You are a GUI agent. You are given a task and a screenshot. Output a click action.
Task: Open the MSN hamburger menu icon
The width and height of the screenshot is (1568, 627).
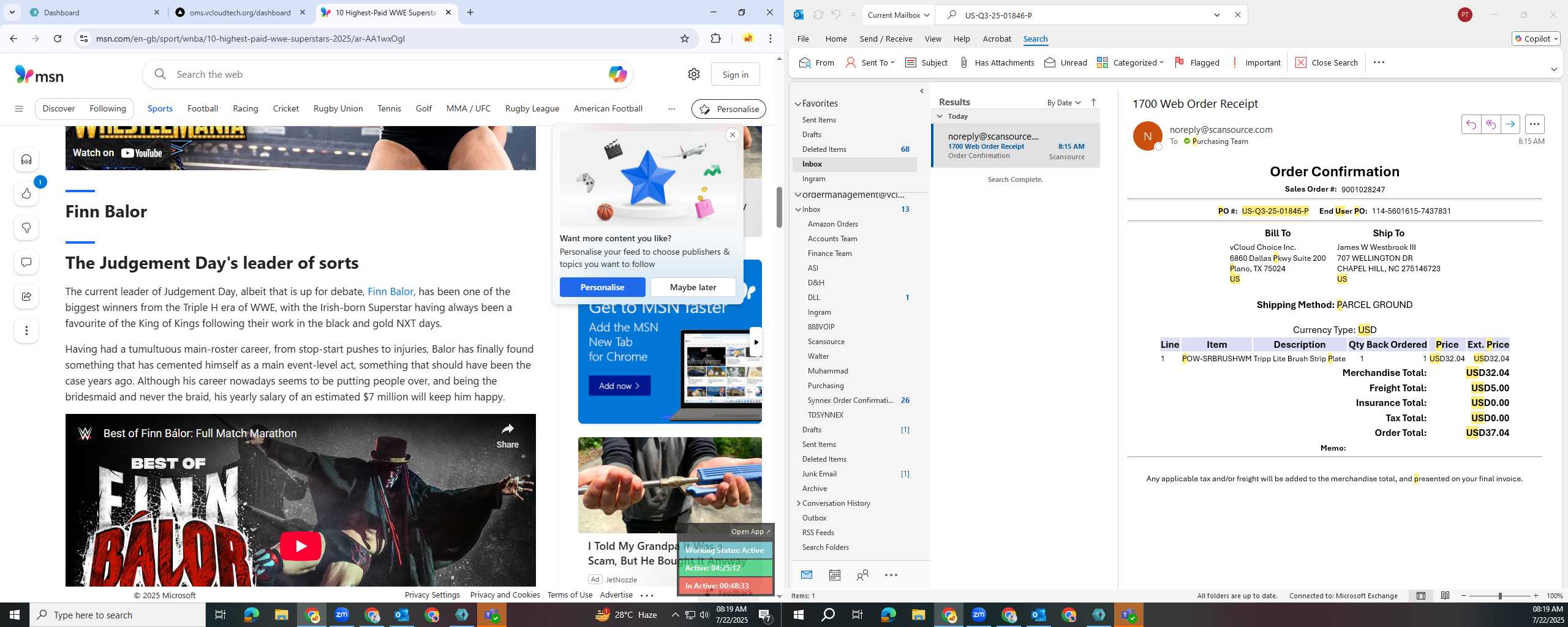19,109
